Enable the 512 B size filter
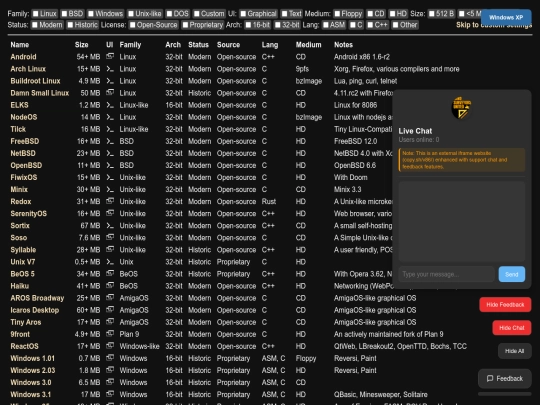This screenshot has width=540, height=405. tap(432, 14)
